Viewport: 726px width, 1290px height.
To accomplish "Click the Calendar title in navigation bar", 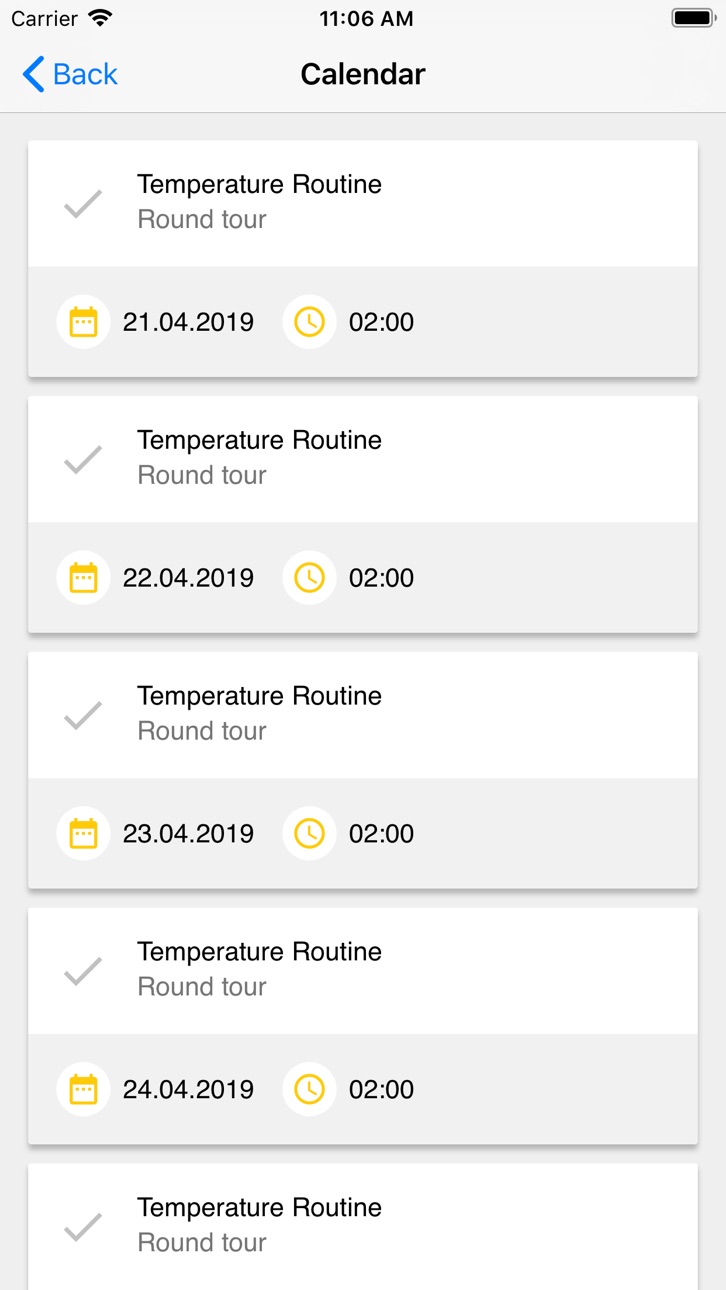I will coord(363,74).
